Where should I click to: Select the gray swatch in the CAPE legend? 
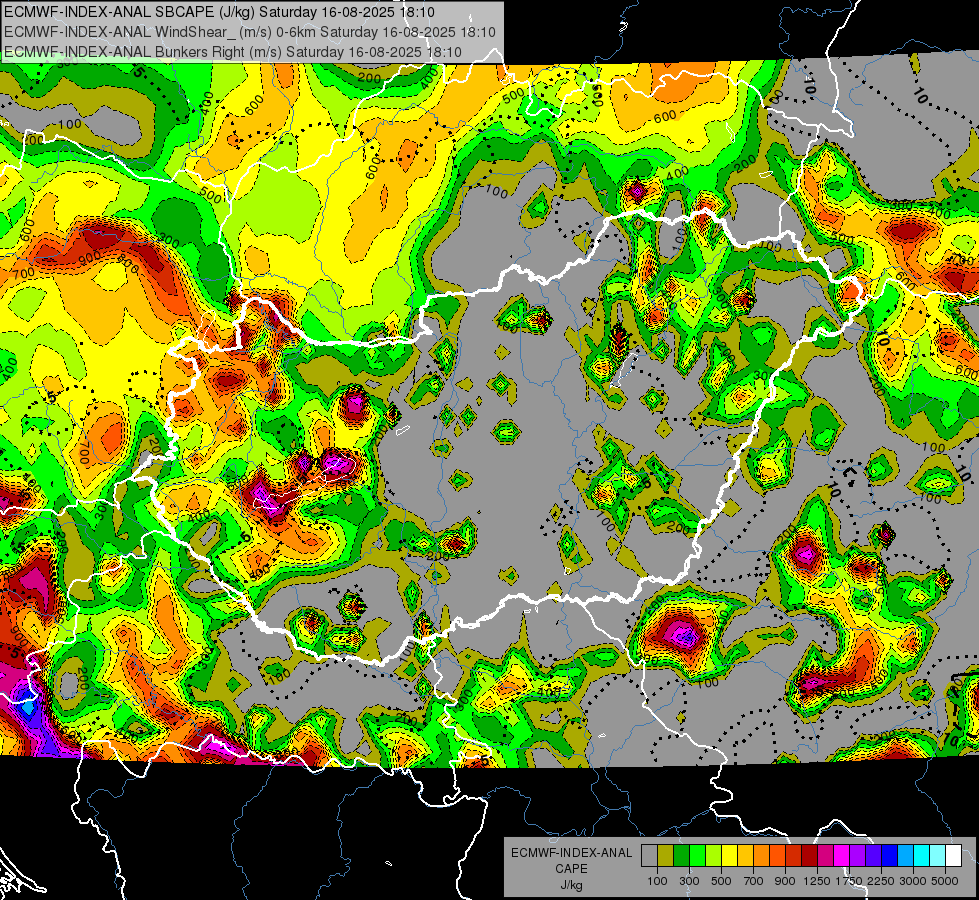pyautogui.click(x=649, y=856)
